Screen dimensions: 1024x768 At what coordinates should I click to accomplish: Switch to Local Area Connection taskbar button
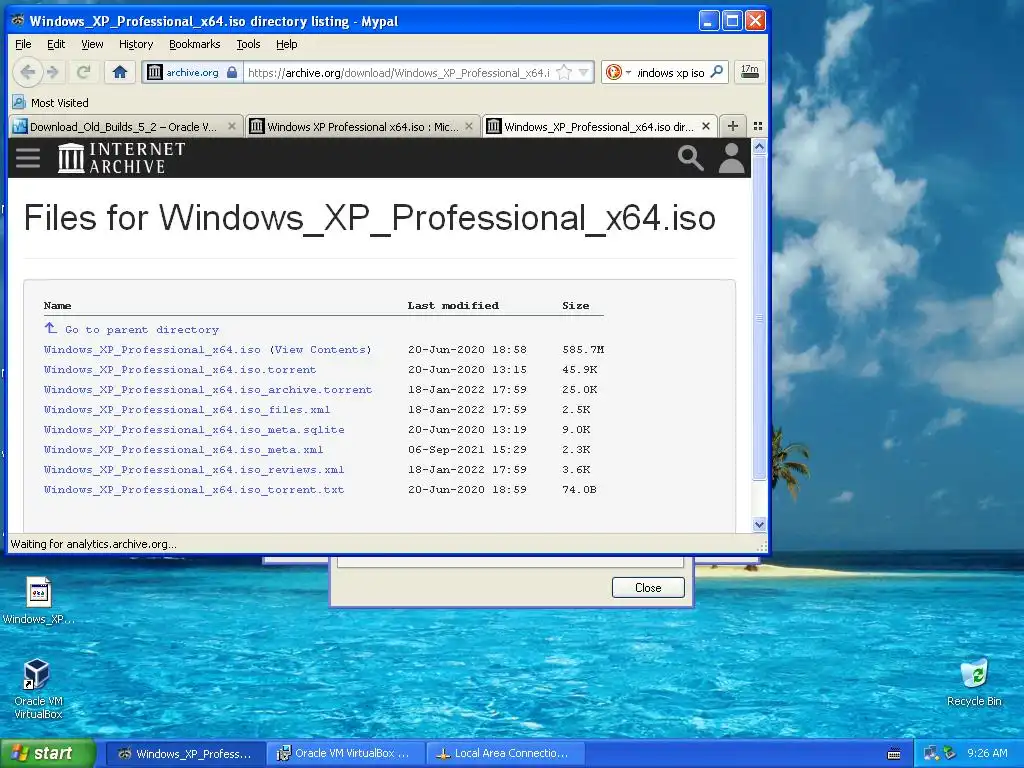504,754
